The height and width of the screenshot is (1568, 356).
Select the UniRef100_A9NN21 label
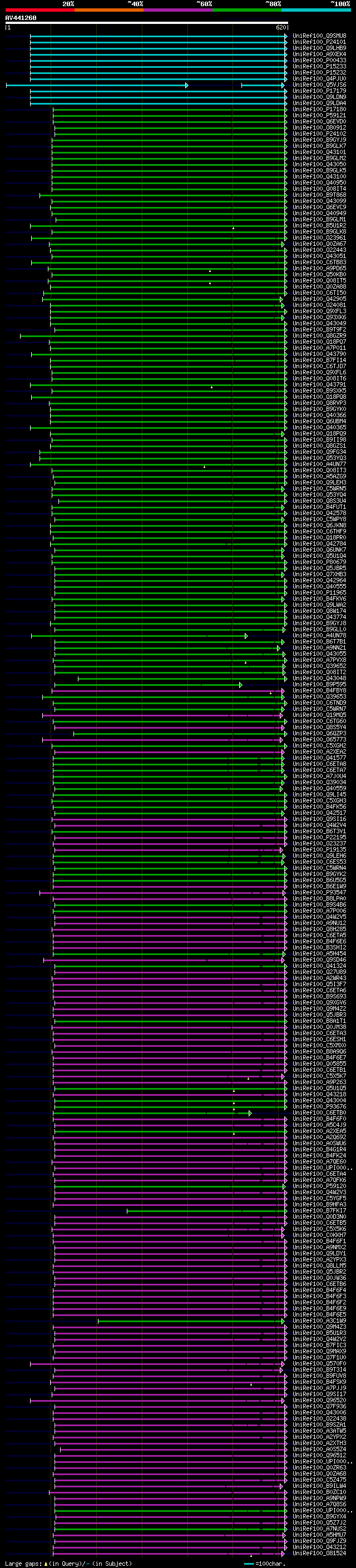(319, 647)
